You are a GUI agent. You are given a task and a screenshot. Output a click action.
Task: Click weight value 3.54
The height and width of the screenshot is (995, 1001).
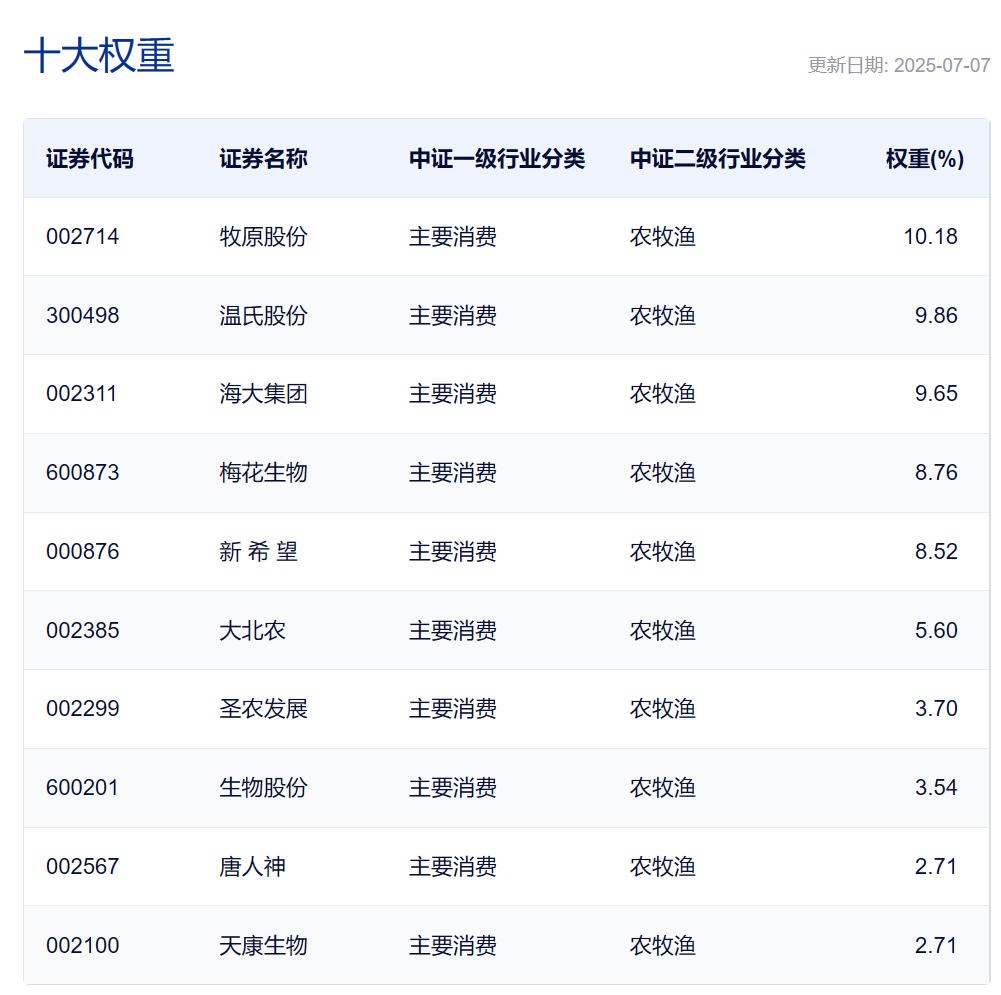[x=937, y=788]
